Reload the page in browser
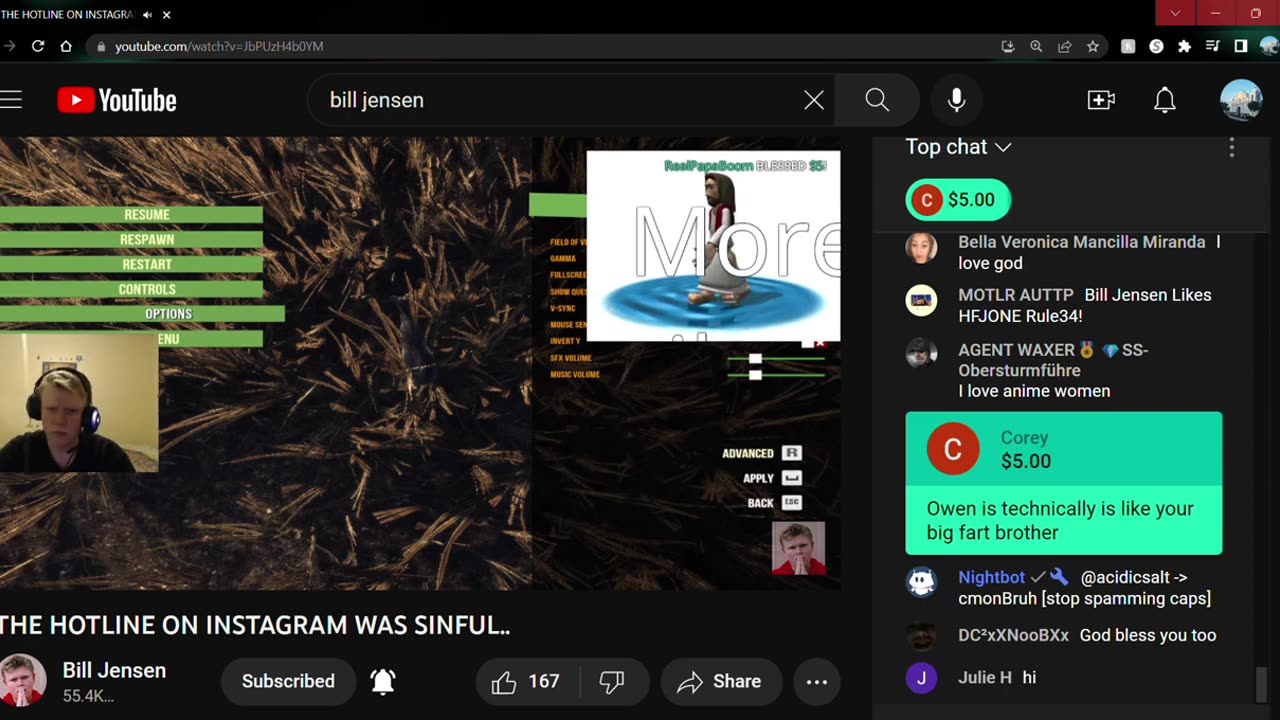The image size is (1280, 720). tap(38, 46)
